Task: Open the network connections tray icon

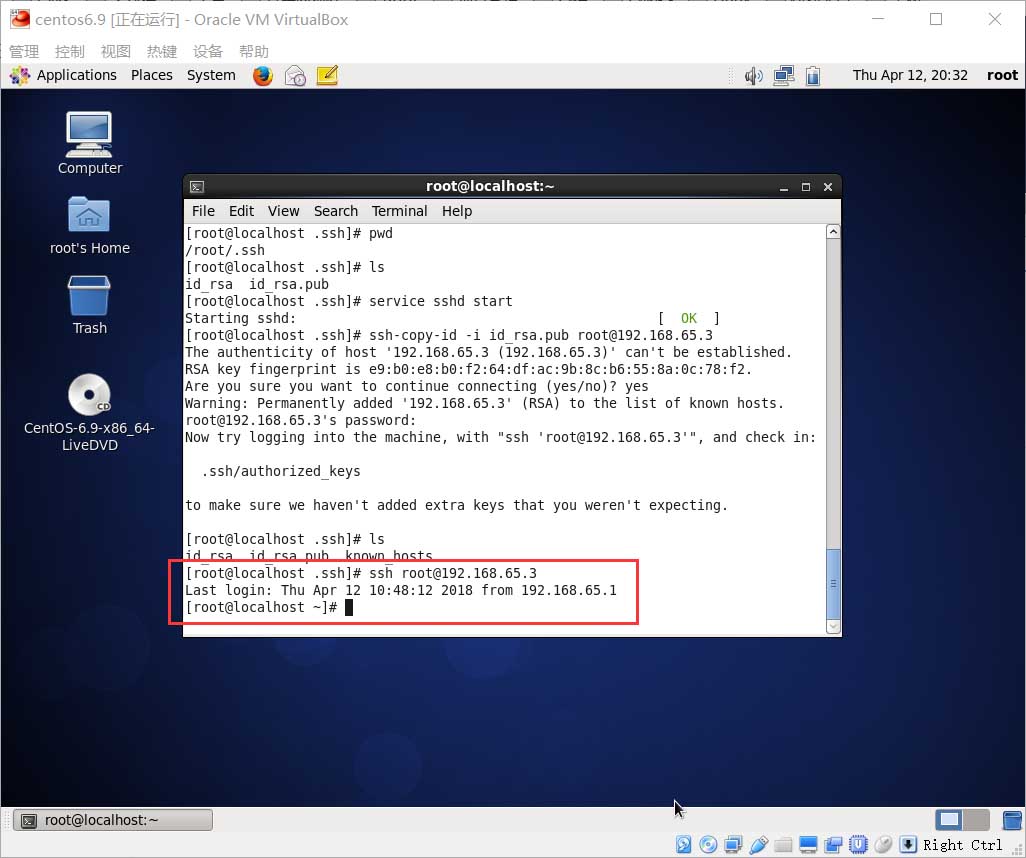Action: coord(784,75)
